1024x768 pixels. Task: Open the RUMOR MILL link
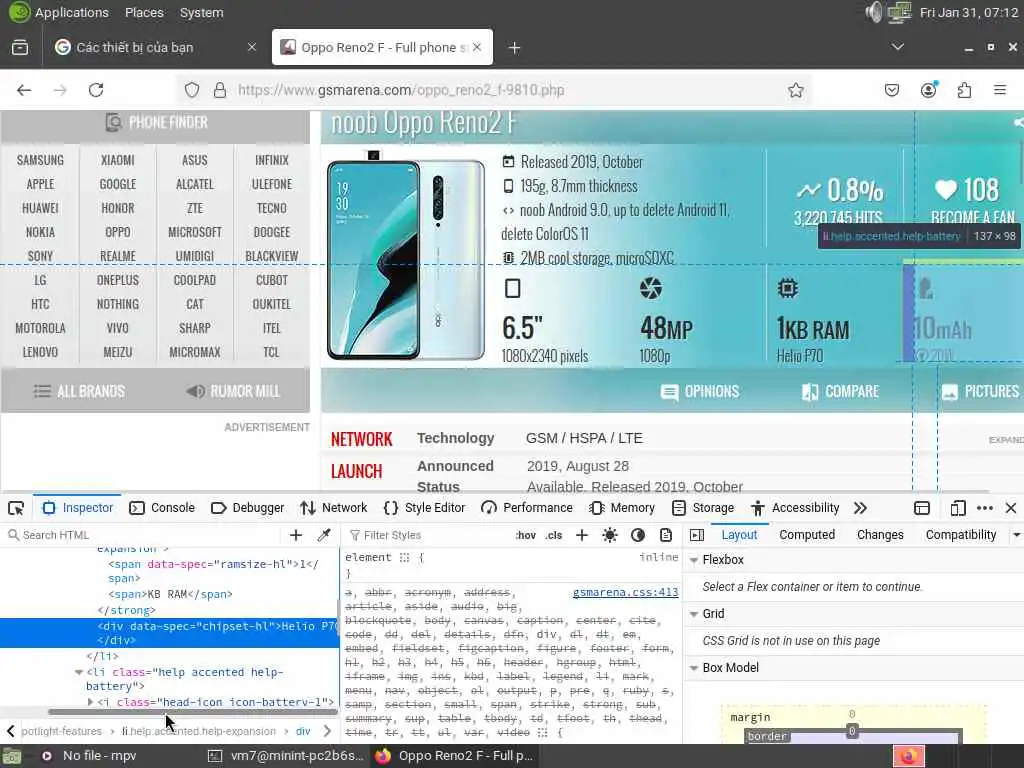click(x=232, y=391)
